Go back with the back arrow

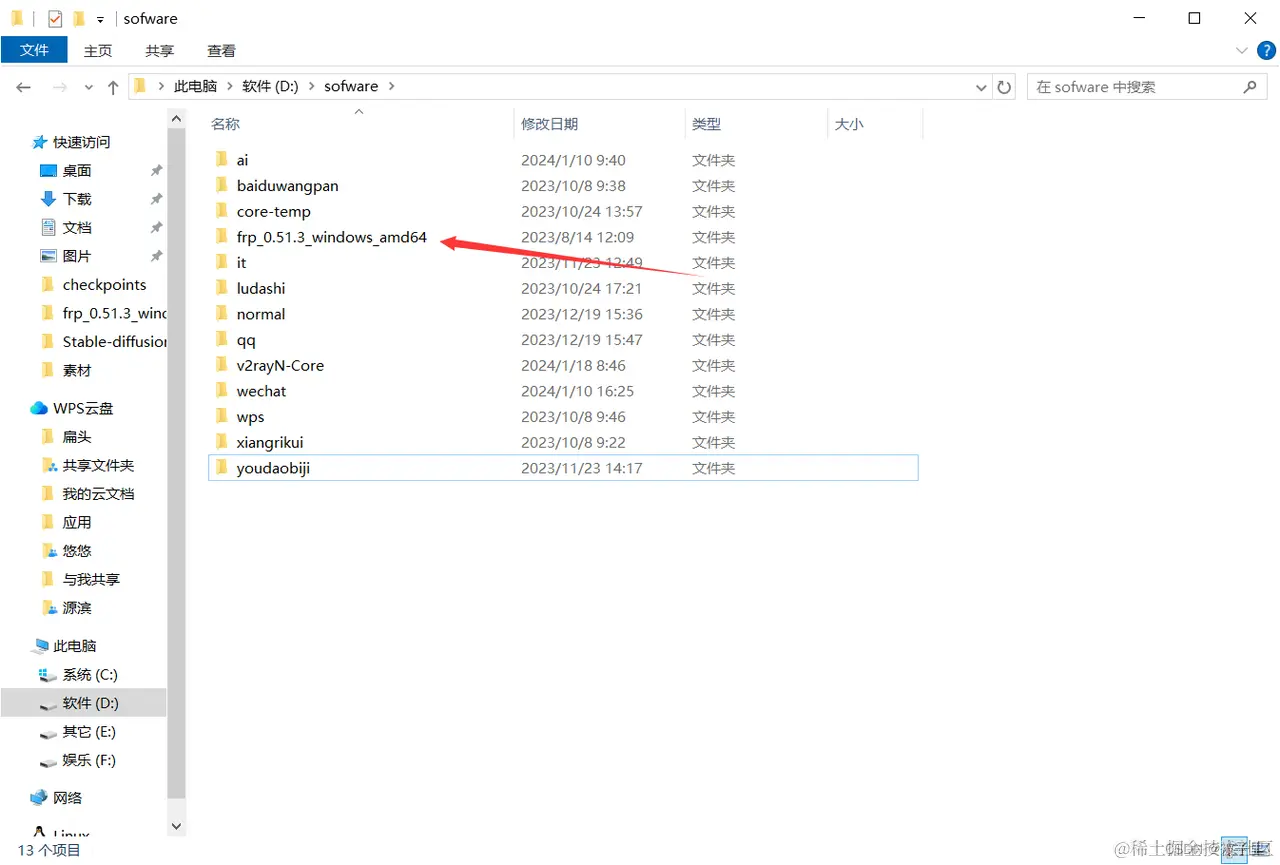(24, 87)
